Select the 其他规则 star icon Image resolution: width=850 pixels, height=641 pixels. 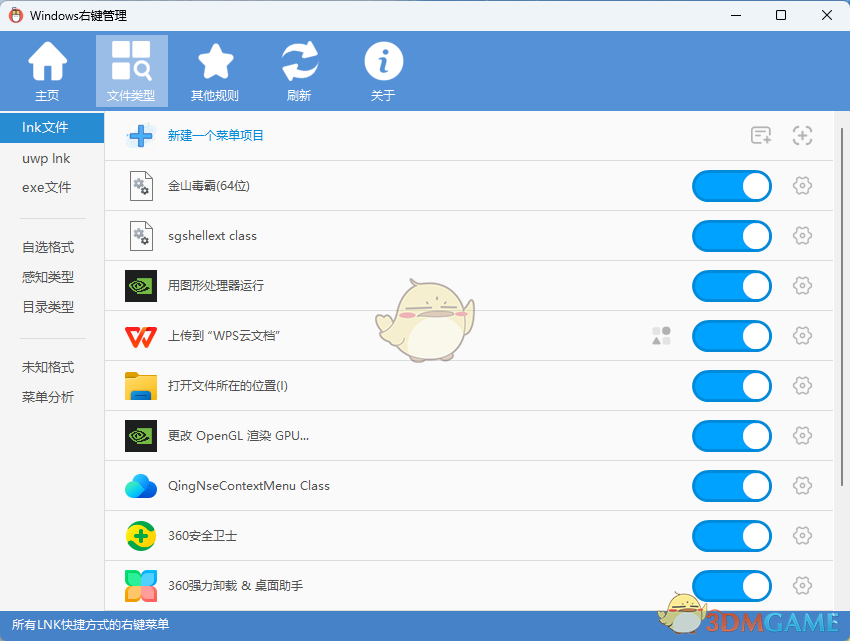tap(215, 60)
